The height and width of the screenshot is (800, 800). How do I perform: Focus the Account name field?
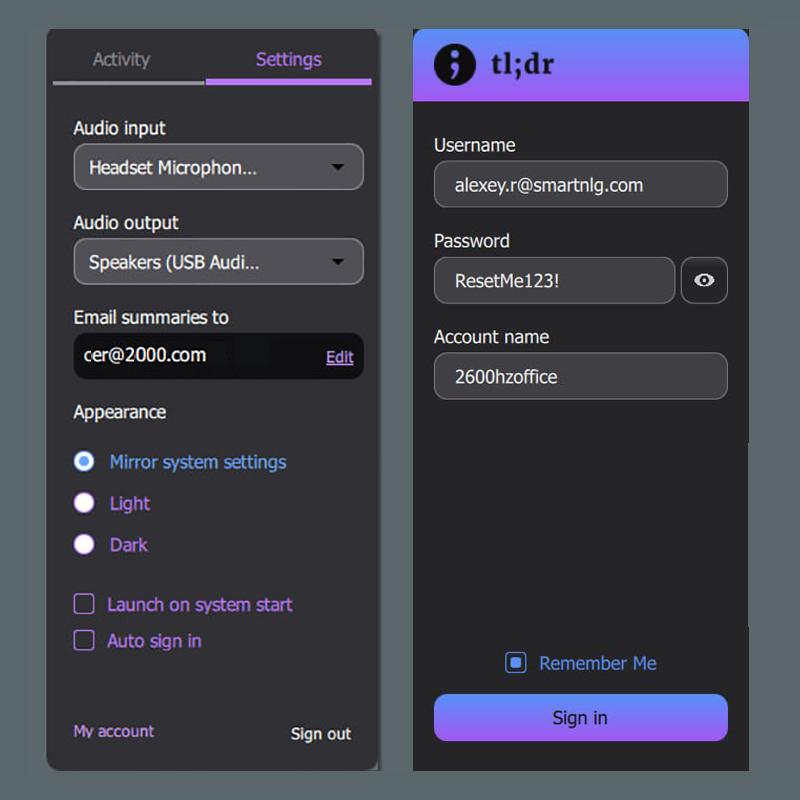point(580,377)
